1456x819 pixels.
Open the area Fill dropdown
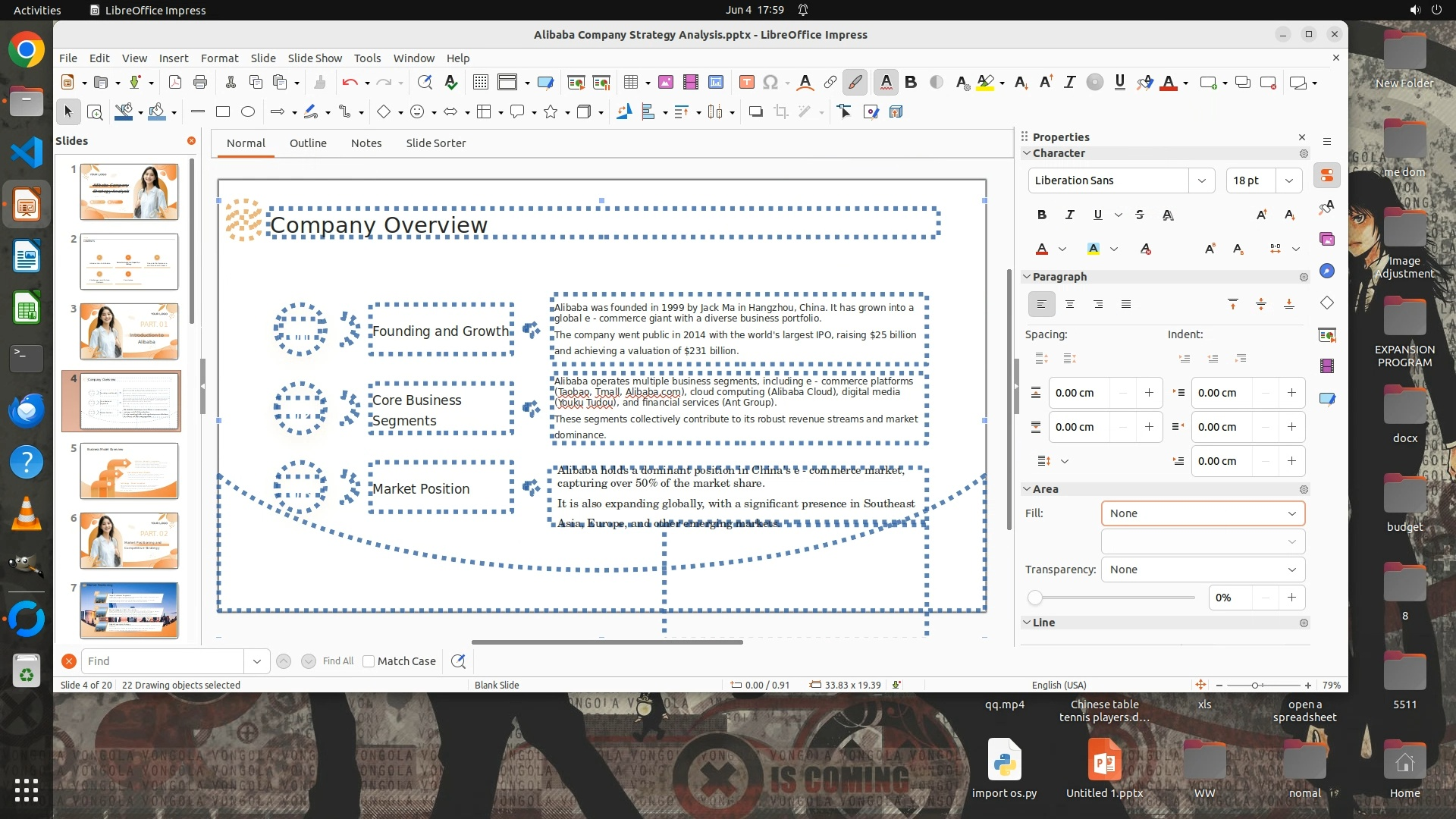(1203, 513)
